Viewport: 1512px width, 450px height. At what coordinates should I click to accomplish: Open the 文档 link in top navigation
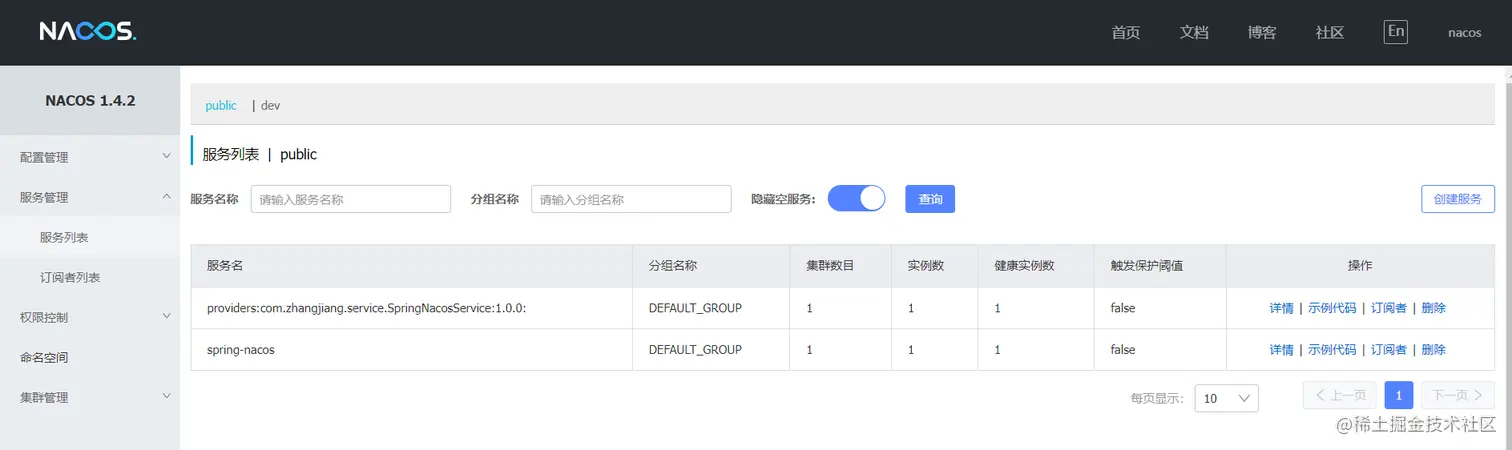click(1194, 32)
